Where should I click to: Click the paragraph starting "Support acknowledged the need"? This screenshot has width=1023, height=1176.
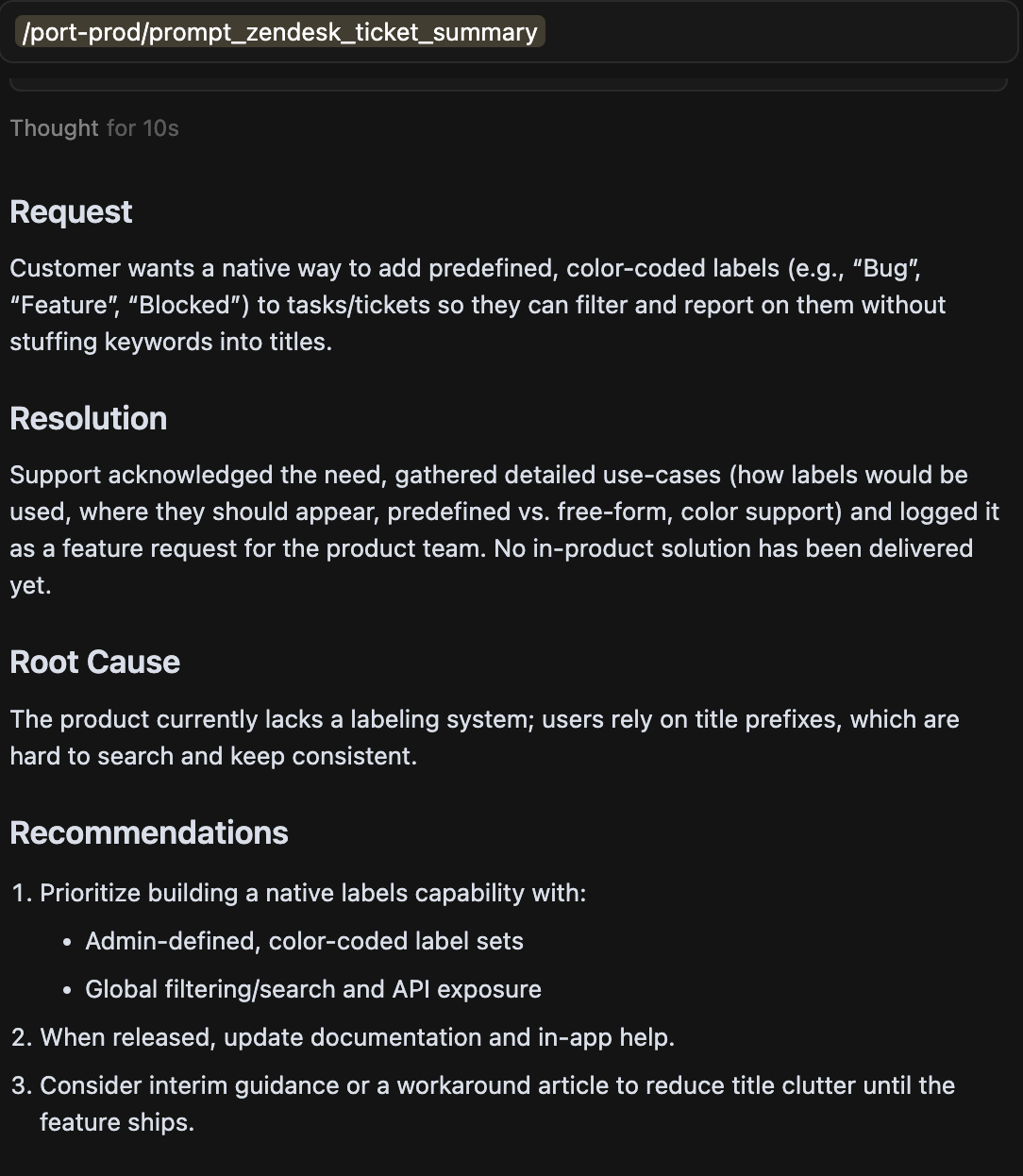(x=472, y=512)
